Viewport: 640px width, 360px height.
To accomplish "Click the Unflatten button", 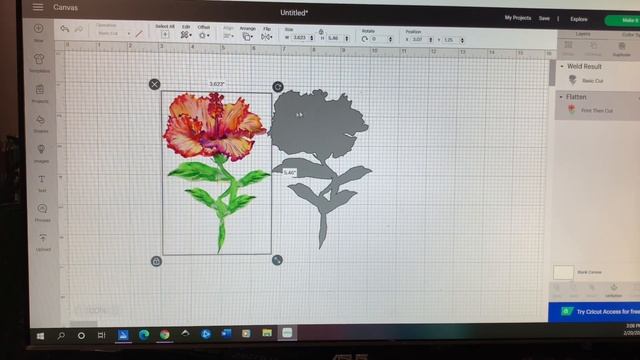I will pos(613,290).
